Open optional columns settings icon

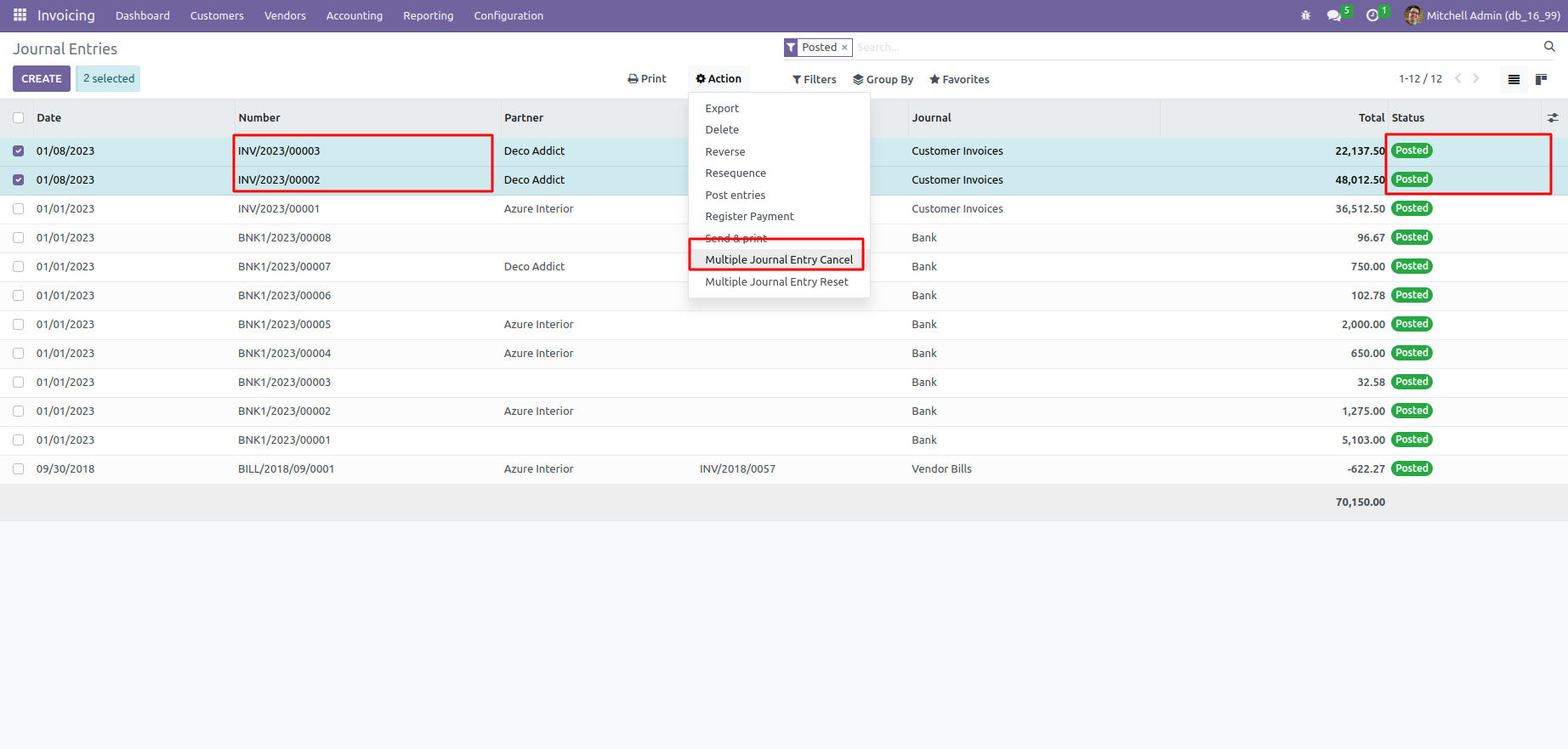point(1553,118)
